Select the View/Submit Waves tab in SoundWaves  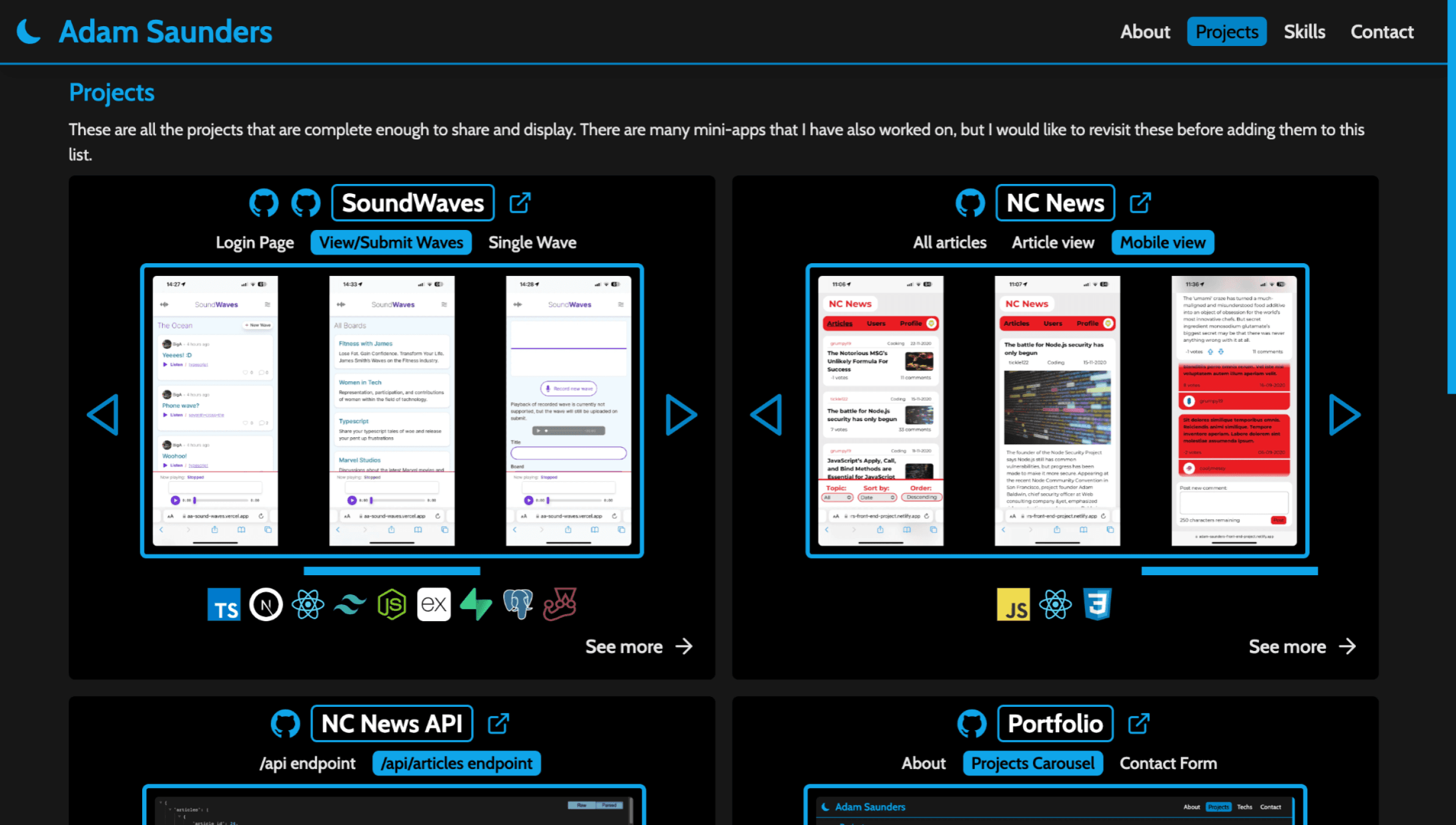click(391, 241)
